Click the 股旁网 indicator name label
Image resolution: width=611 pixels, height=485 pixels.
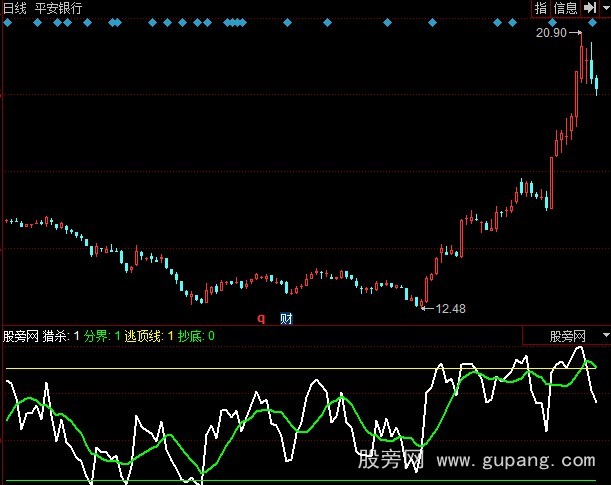coord(21,337)
